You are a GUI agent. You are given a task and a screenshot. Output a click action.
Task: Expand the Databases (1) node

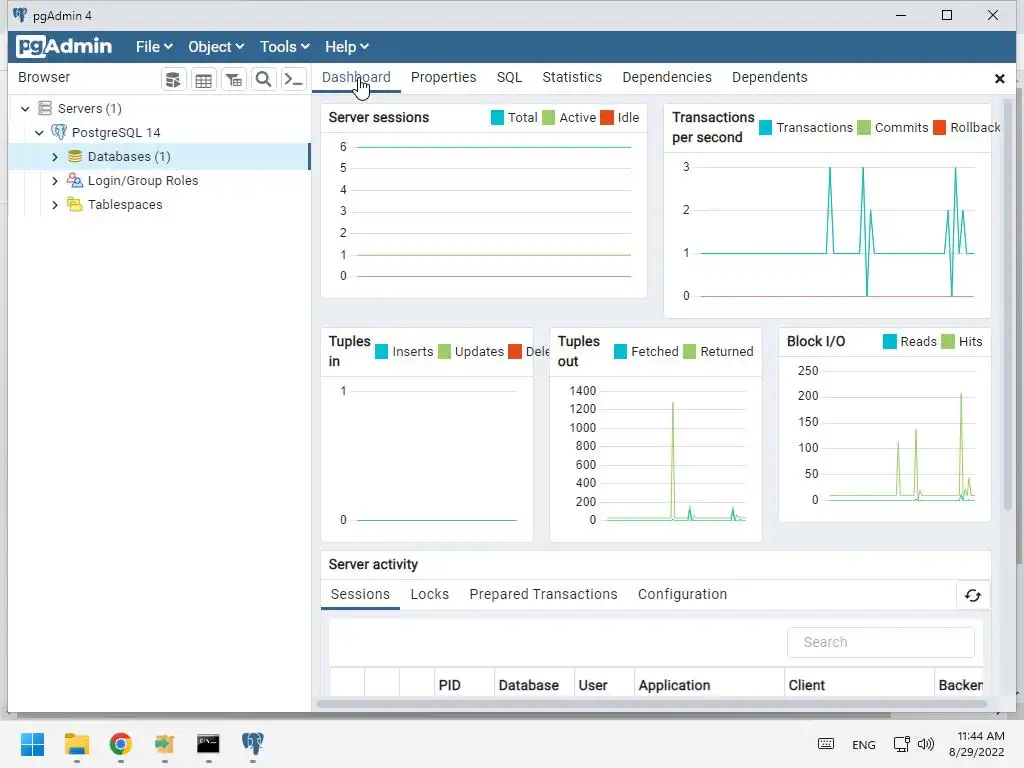coord(55,157)
